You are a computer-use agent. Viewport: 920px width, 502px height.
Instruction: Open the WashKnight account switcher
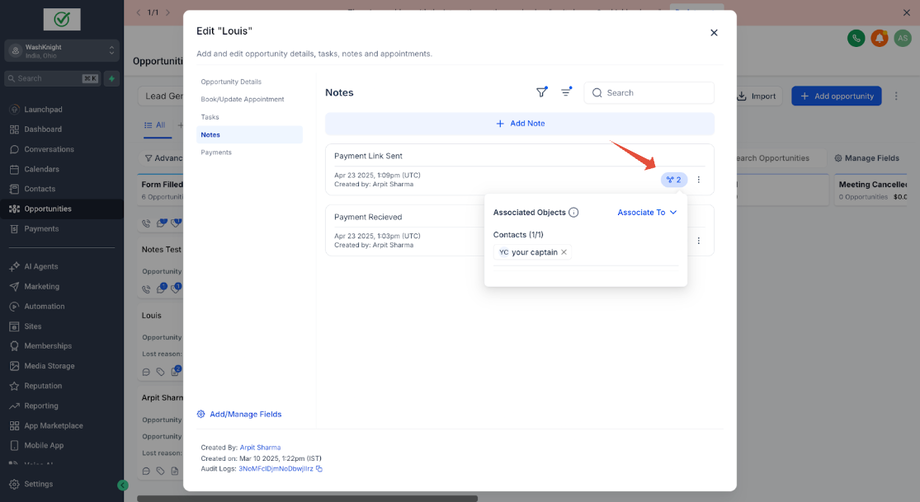tap(62, 50)
